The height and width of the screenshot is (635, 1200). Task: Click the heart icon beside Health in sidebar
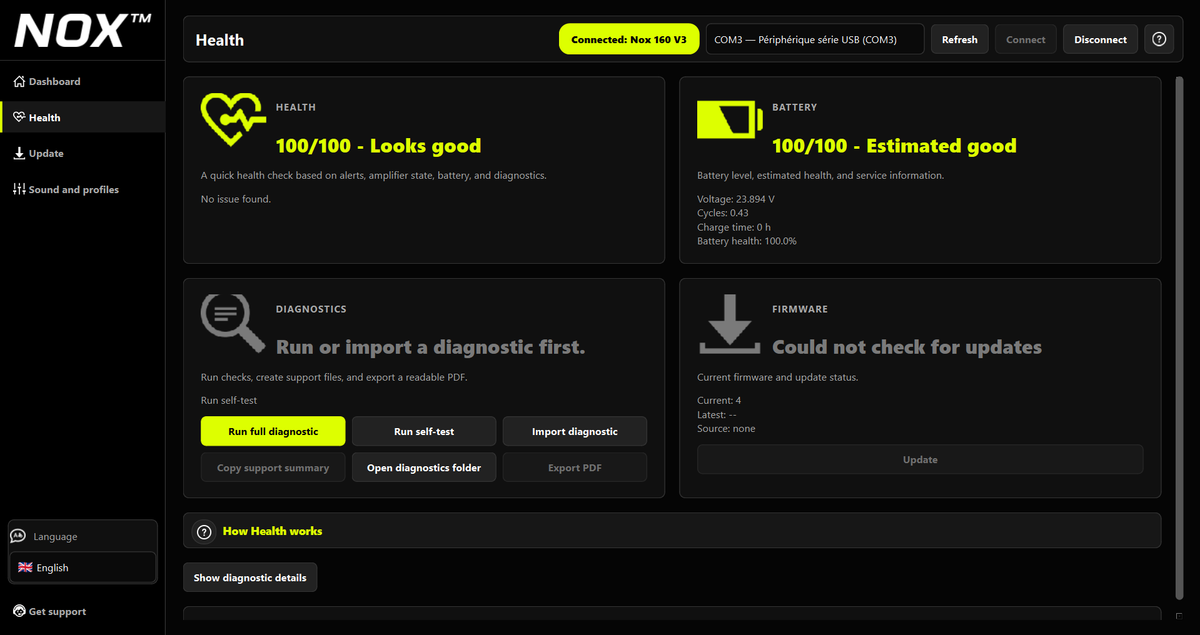click(x=19, y=117)
